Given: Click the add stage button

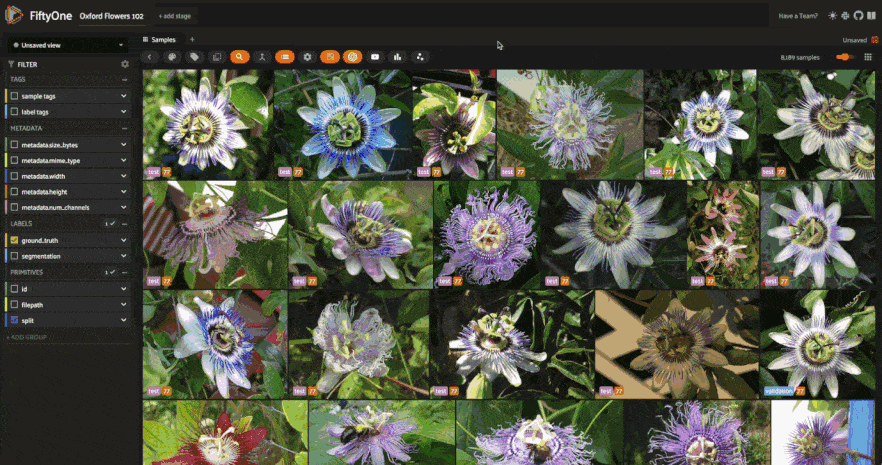Looking at the screenshot, I should click(x=176, y=16).
